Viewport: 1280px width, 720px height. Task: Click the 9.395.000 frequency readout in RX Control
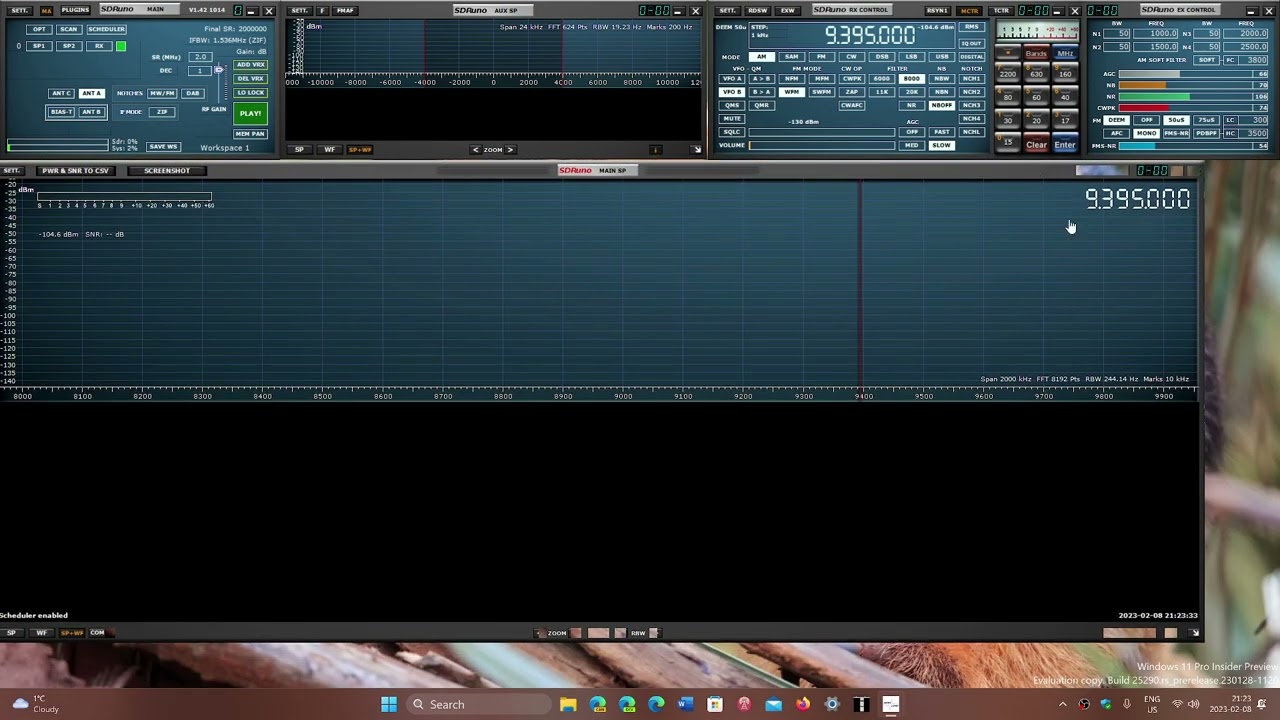[869, 35]
